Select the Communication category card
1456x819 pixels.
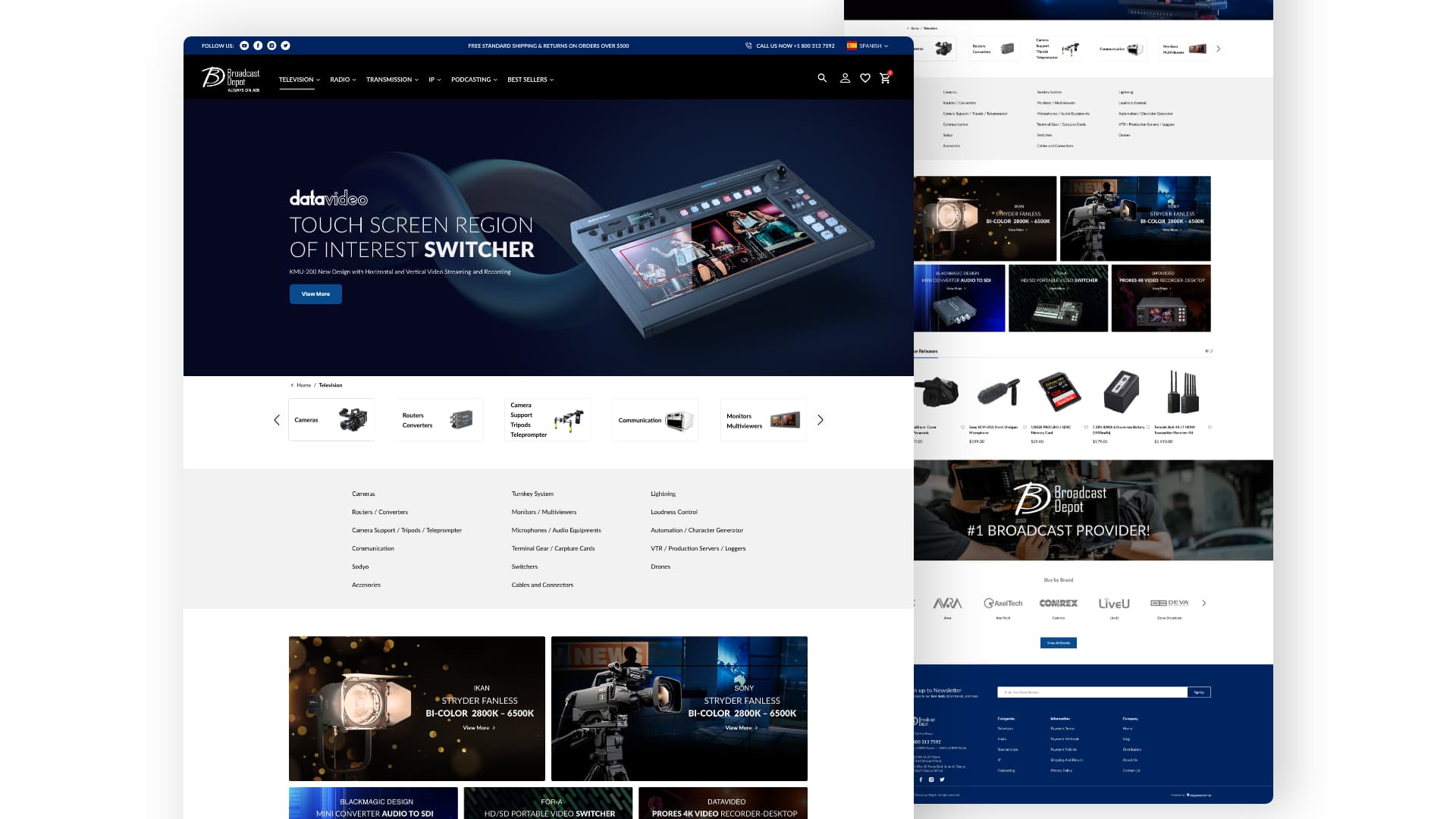655,420
